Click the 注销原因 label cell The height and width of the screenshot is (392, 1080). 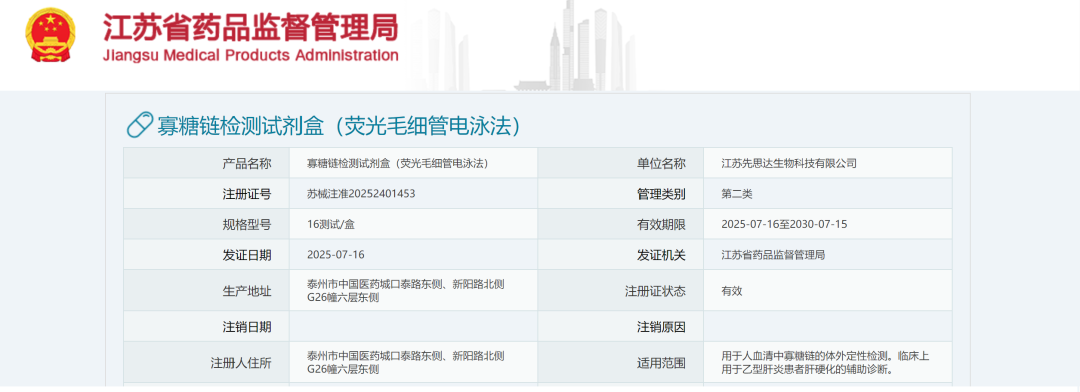[621, 326]
